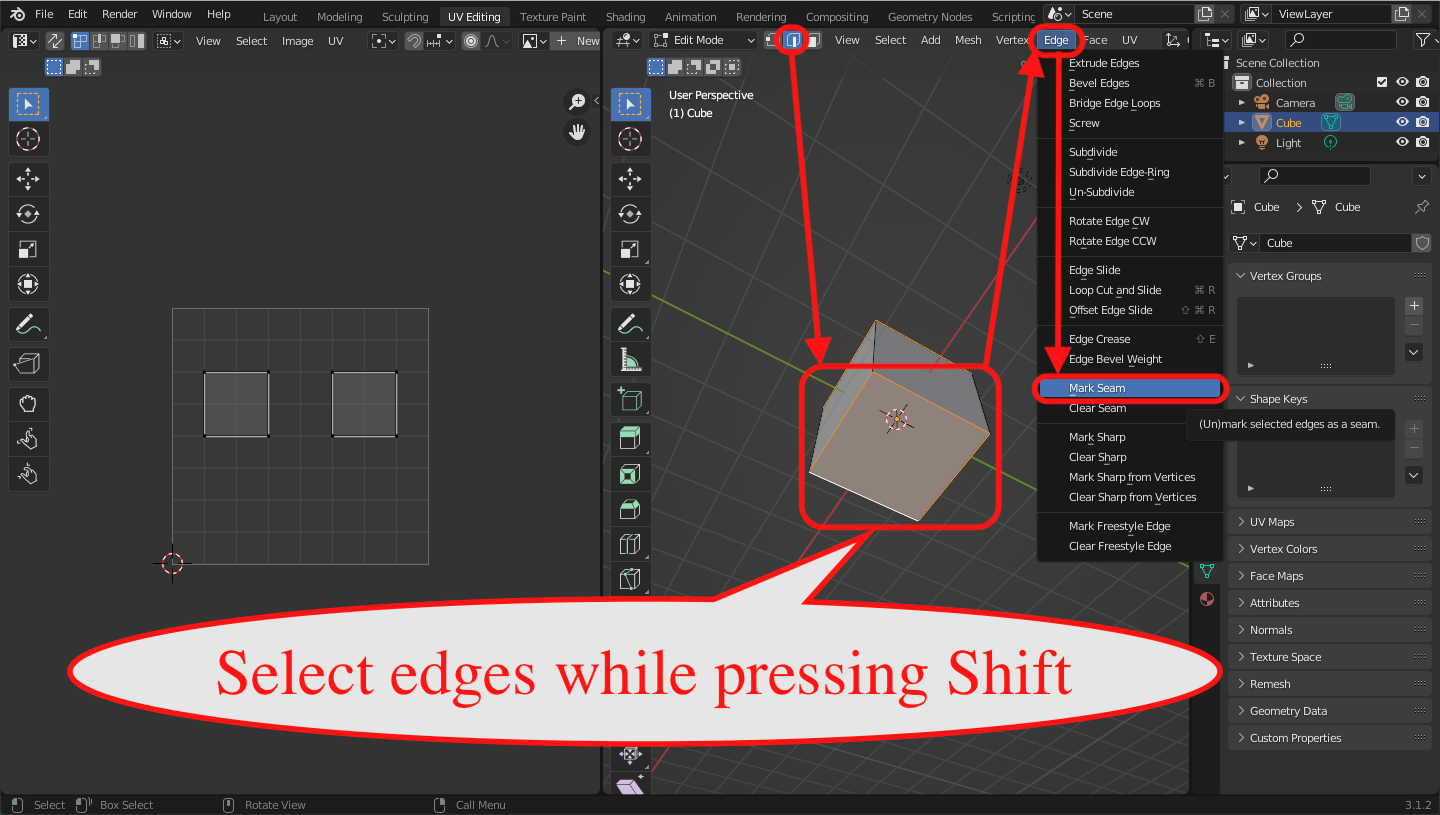Add a vertex group with plus button

click(1414, 306)
